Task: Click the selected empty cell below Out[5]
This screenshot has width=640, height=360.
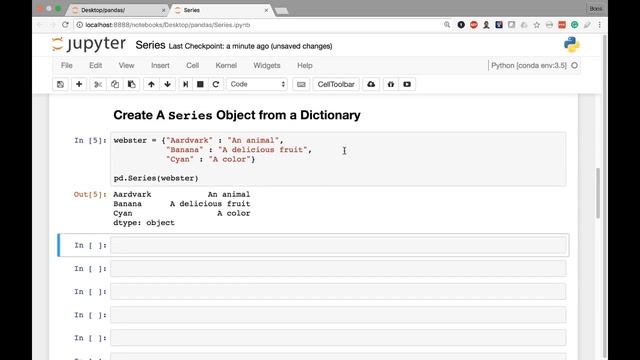Action: (x=338, y=245)
